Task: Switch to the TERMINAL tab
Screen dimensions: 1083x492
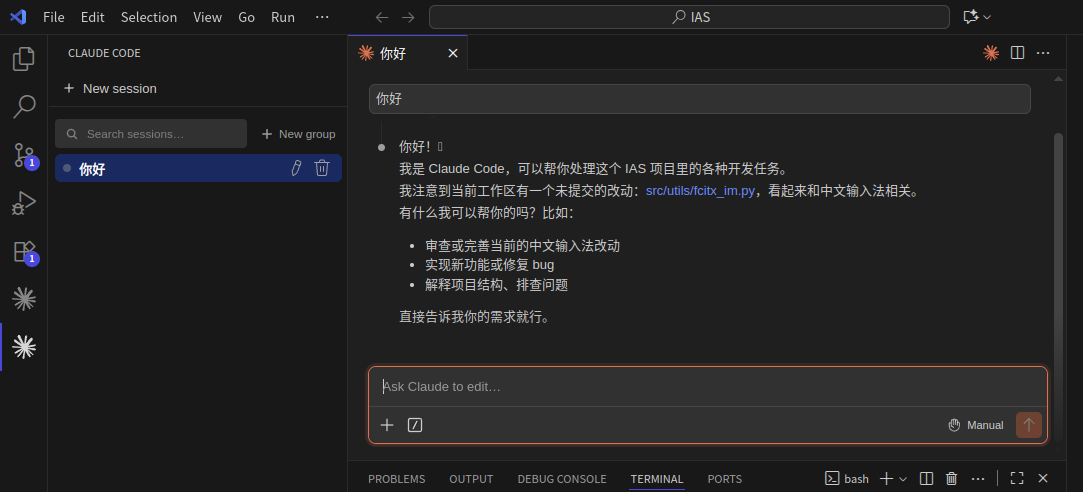Action: (x=657, y=479)
